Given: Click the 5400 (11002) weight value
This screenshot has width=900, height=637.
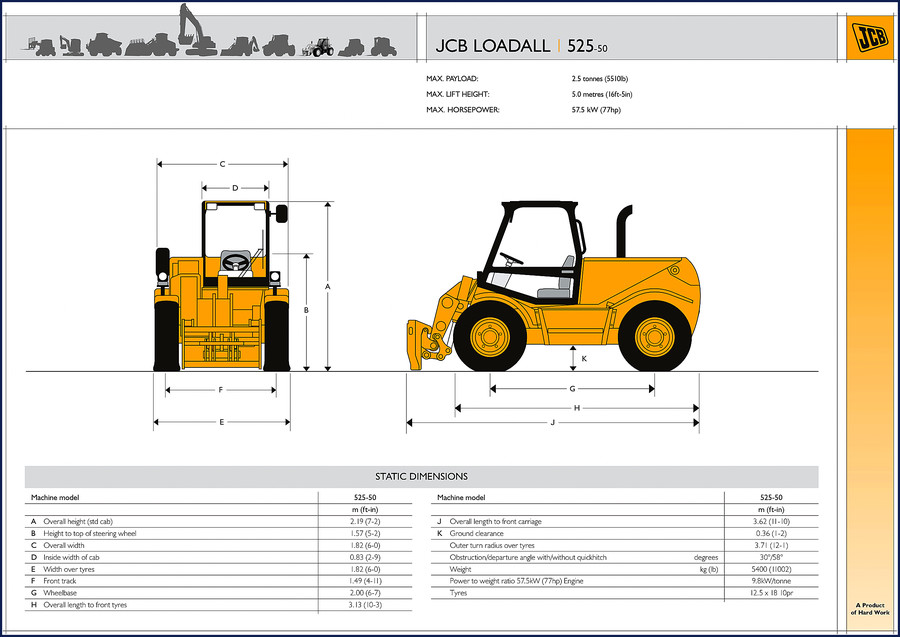Looking at the screenshot, I should point(771,569).
